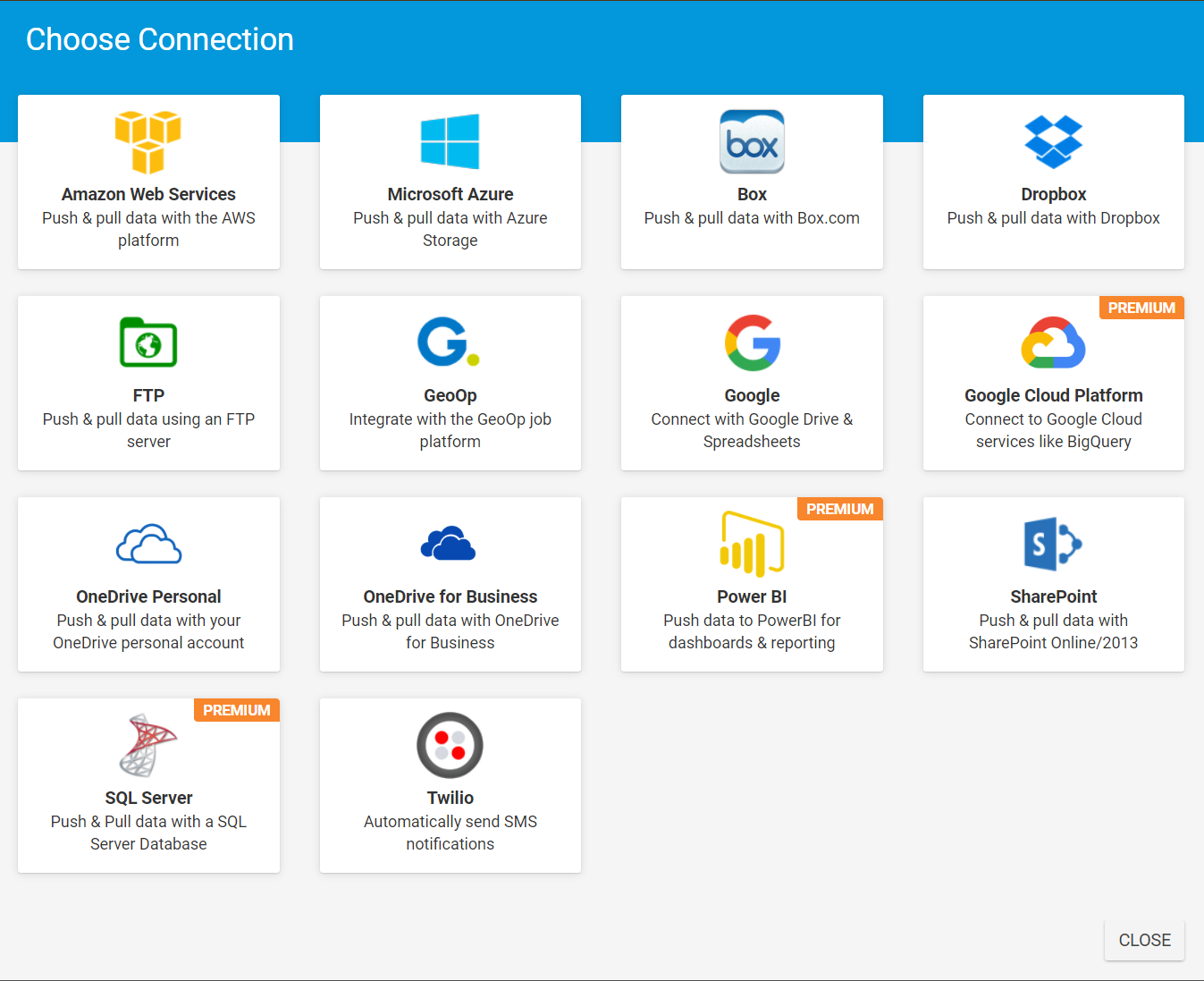Click the Dropbox logo icon

(x=1054, y=142)
